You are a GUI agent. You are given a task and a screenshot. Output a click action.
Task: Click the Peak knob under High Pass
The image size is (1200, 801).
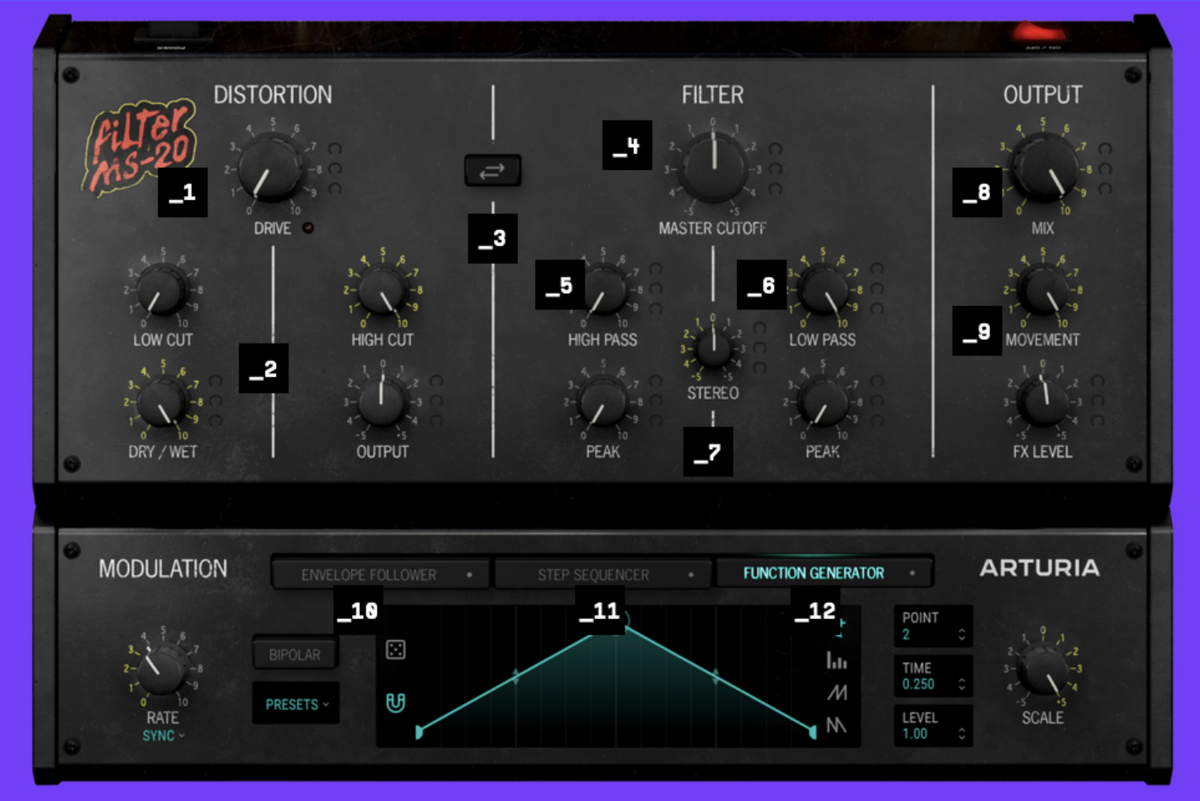602,402
